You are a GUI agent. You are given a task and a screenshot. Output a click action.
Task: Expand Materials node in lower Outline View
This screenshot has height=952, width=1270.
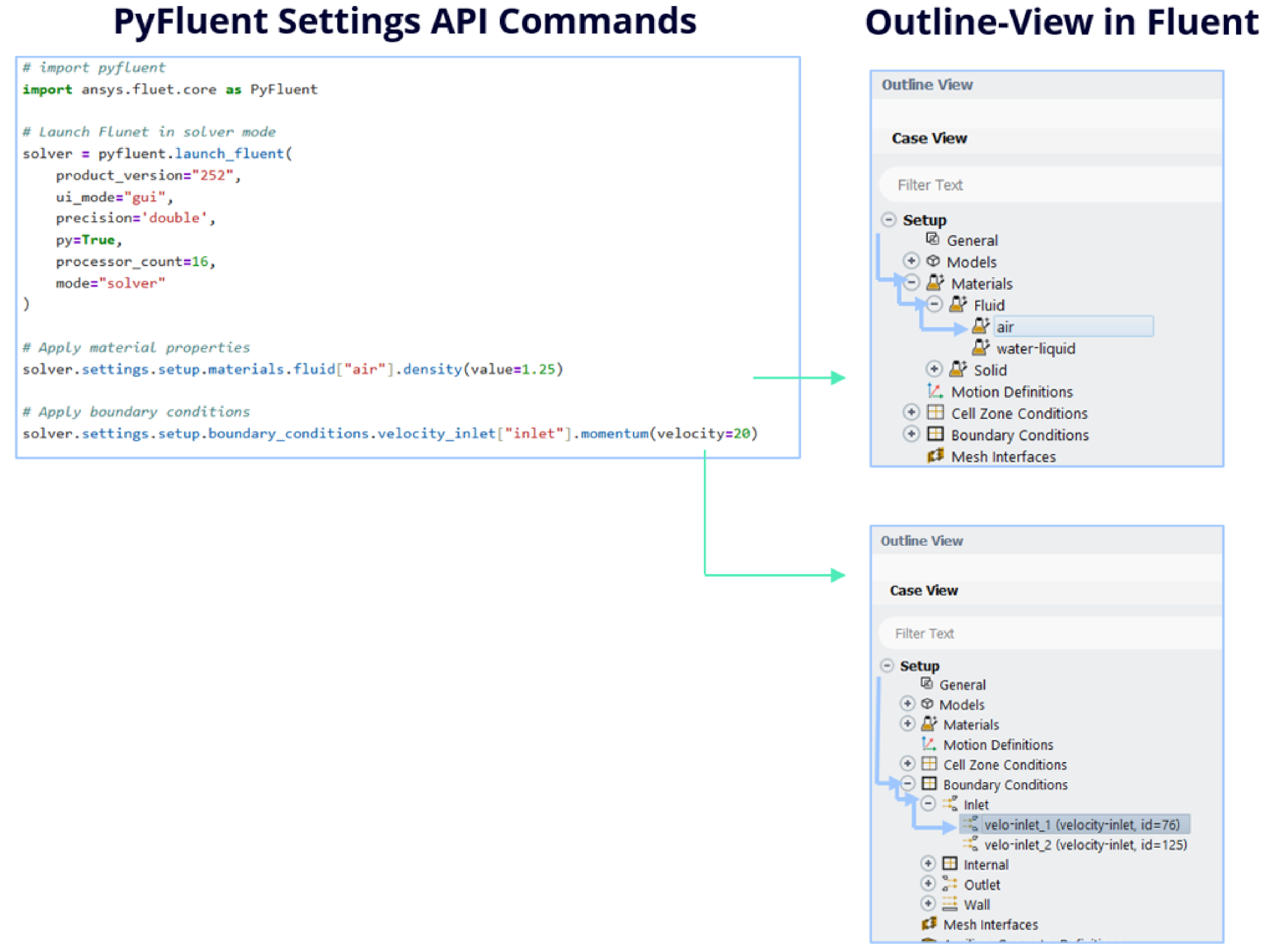click(907, 724)
